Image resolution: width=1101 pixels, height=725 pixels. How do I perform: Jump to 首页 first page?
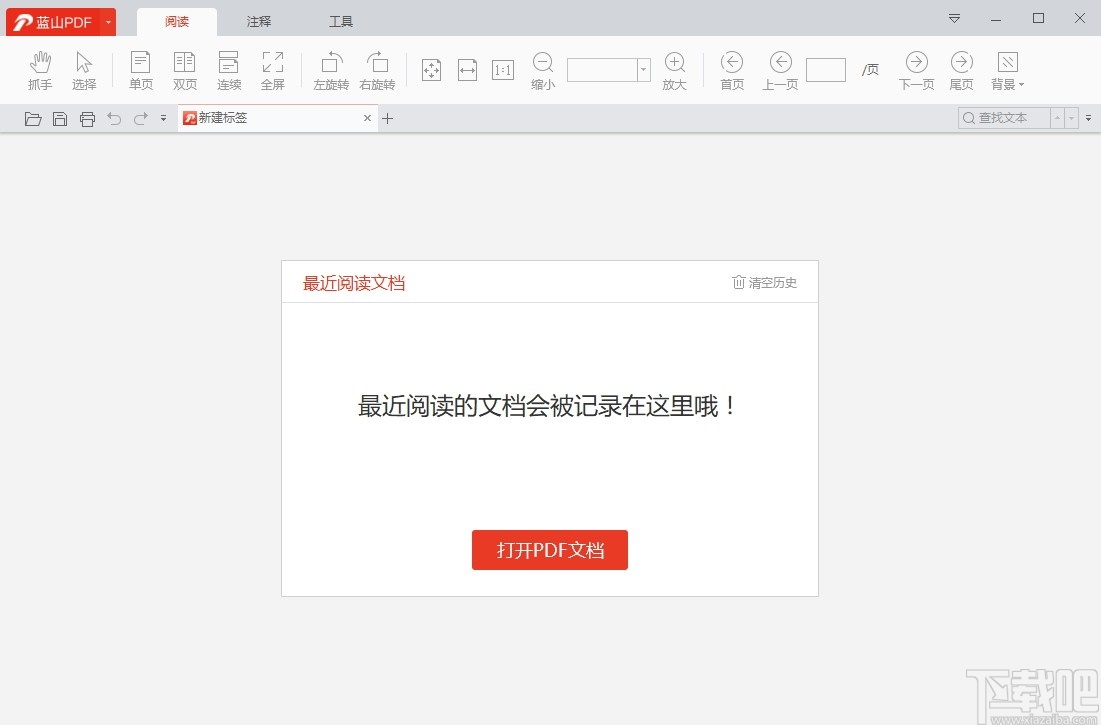pyautogui.click(x=731, y=68)
